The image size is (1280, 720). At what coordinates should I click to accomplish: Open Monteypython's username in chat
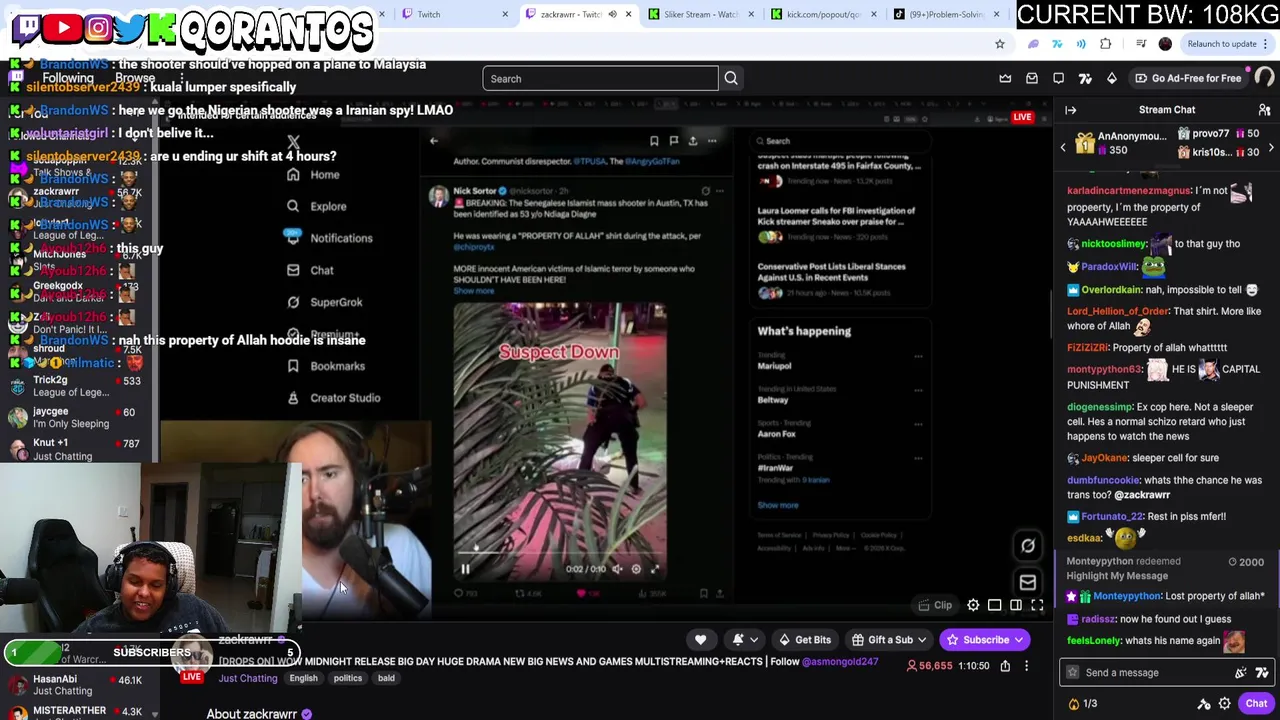click(x=1127, y=596)
